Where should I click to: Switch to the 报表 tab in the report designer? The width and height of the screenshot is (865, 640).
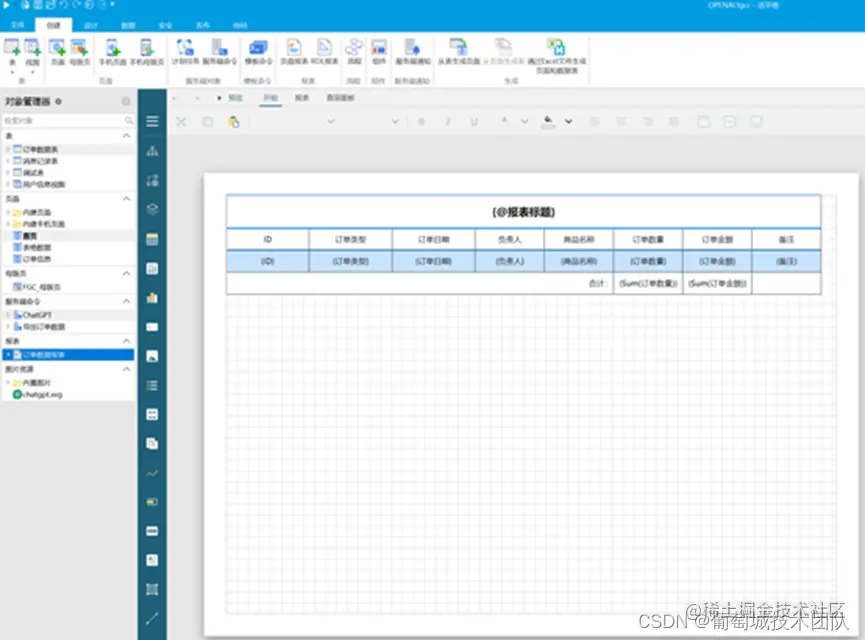coord(302,98)
